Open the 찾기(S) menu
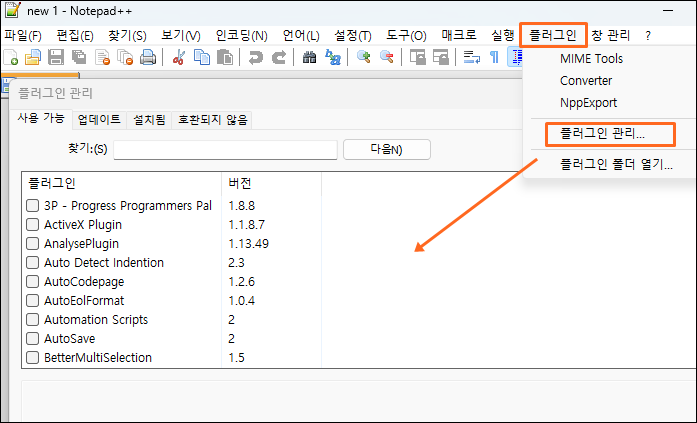Screen dimensions: 697x423 pyautogui.click(x=127, y=36)
